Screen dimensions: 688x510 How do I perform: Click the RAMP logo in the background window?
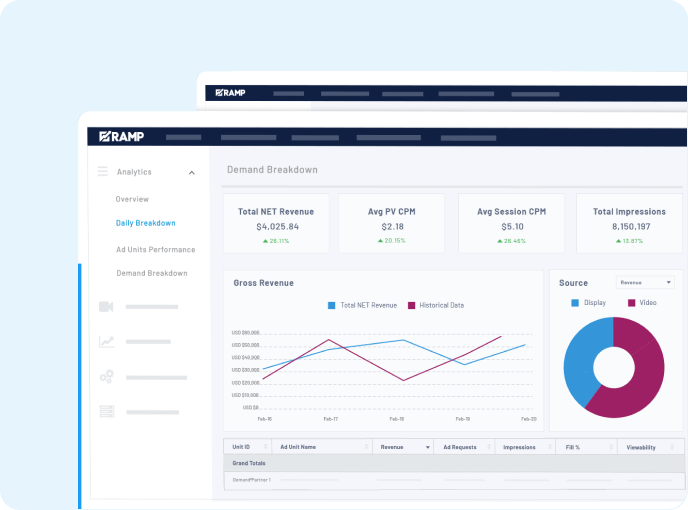(230, 93)
